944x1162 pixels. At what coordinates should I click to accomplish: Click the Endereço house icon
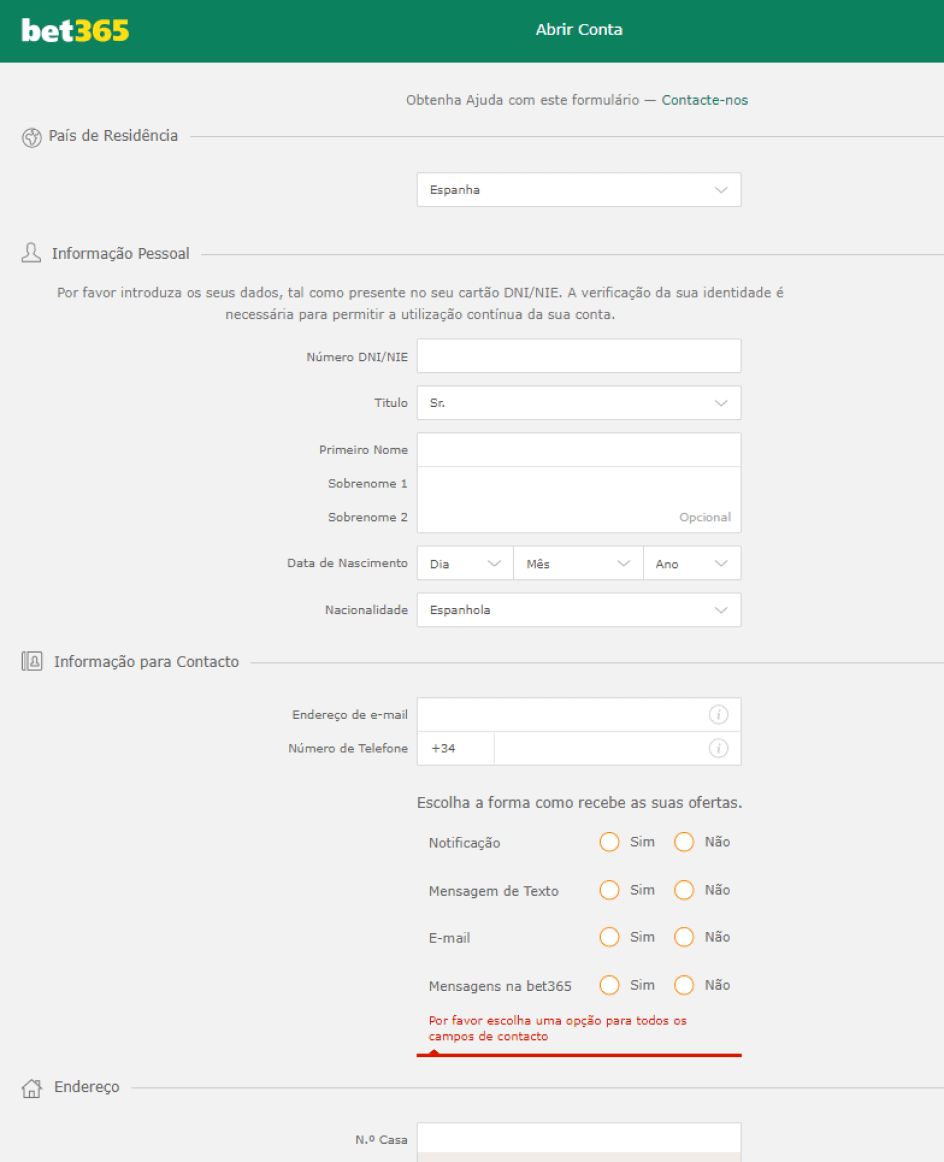pos(32,1088)
